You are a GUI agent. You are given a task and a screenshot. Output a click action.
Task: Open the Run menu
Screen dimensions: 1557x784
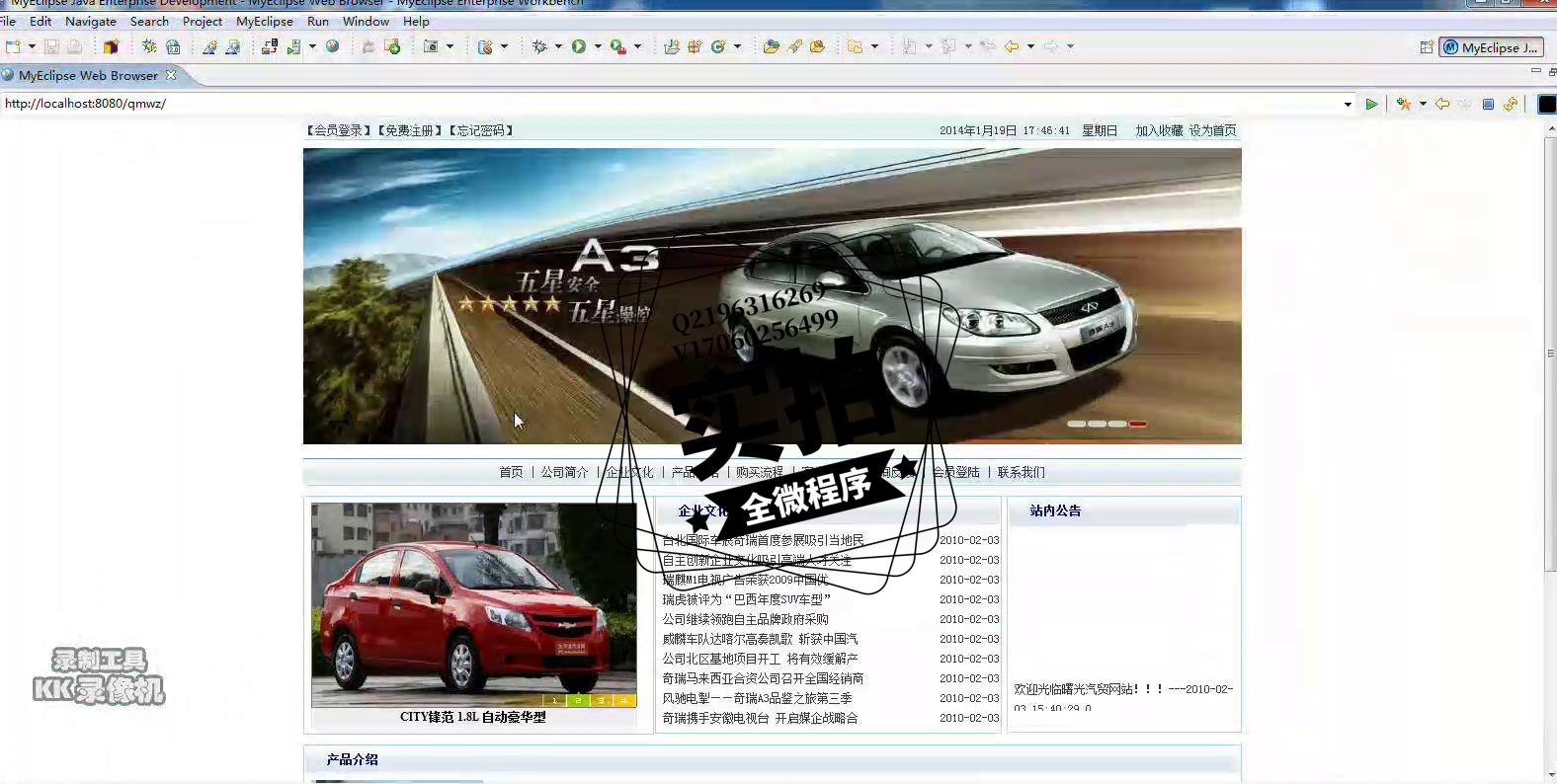click(x=318, y=21)
